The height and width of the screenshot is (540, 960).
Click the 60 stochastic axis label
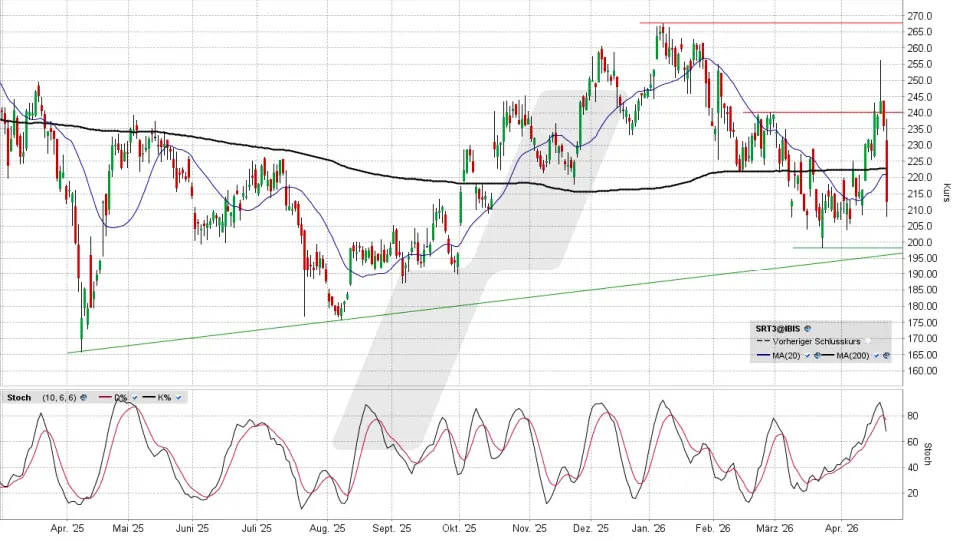coord(912,441)
